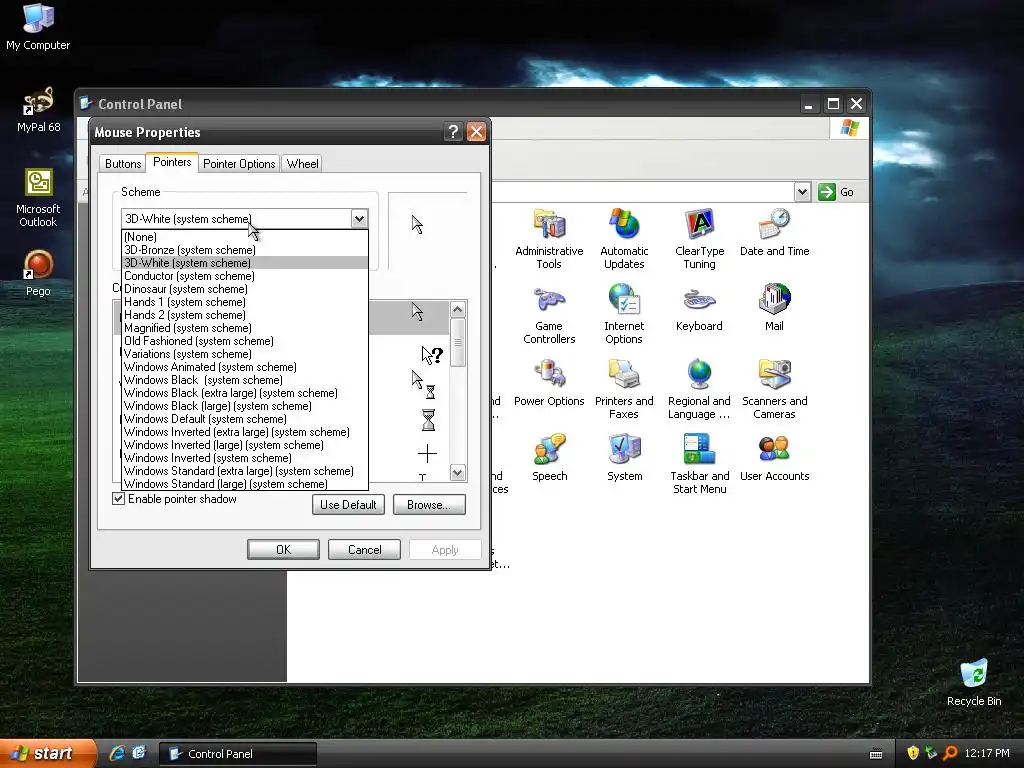The image size is (1024, 768).
Task: Click OK in Mouse Properties
Action: 283,550
